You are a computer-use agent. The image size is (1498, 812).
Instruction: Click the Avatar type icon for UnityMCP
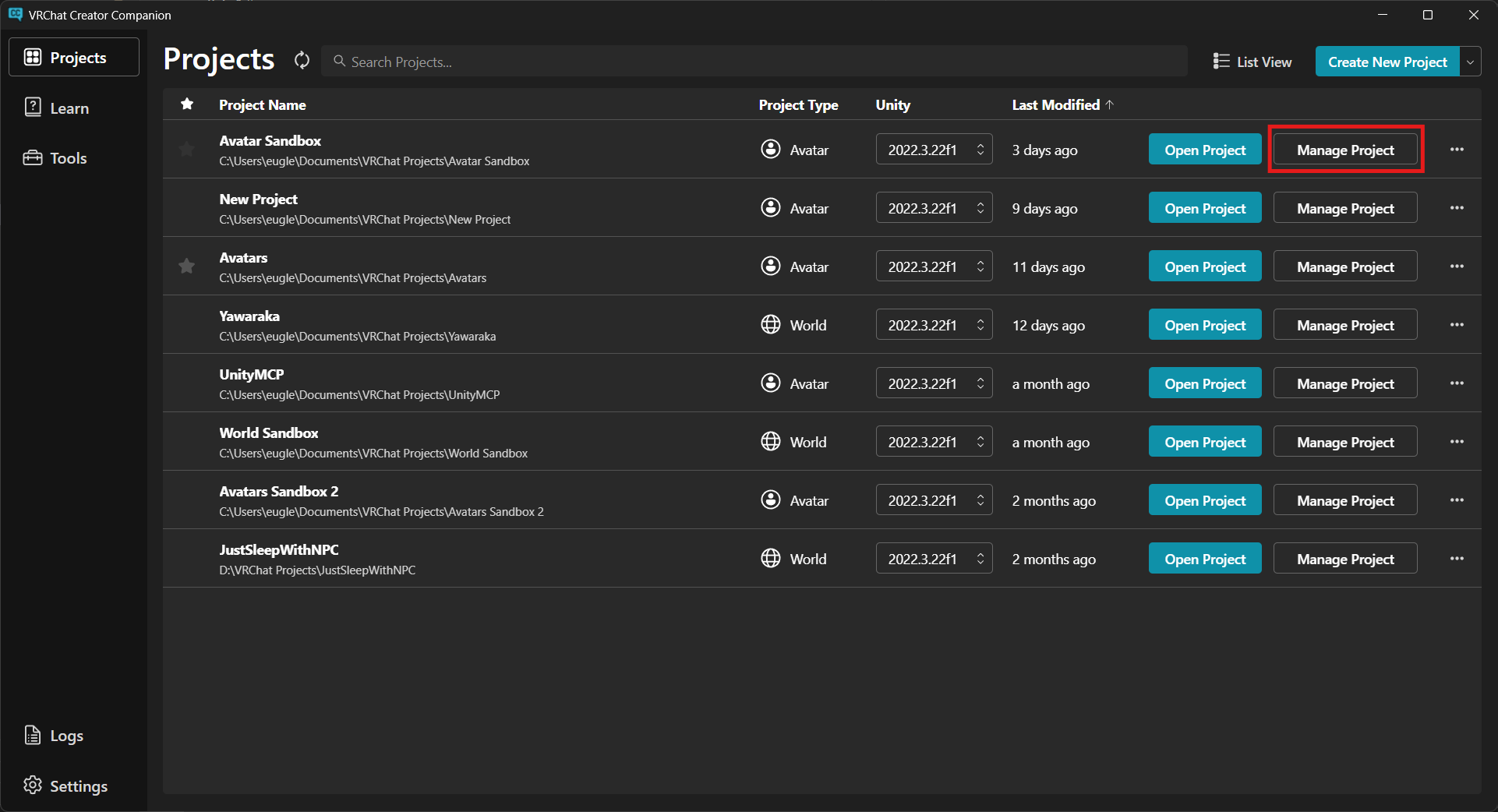tap(771, 383)
